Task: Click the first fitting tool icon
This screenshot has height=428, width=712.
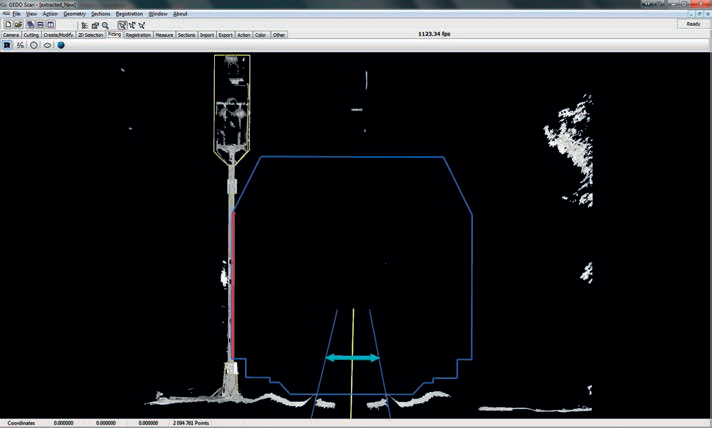Action: [x=7, y=45]
